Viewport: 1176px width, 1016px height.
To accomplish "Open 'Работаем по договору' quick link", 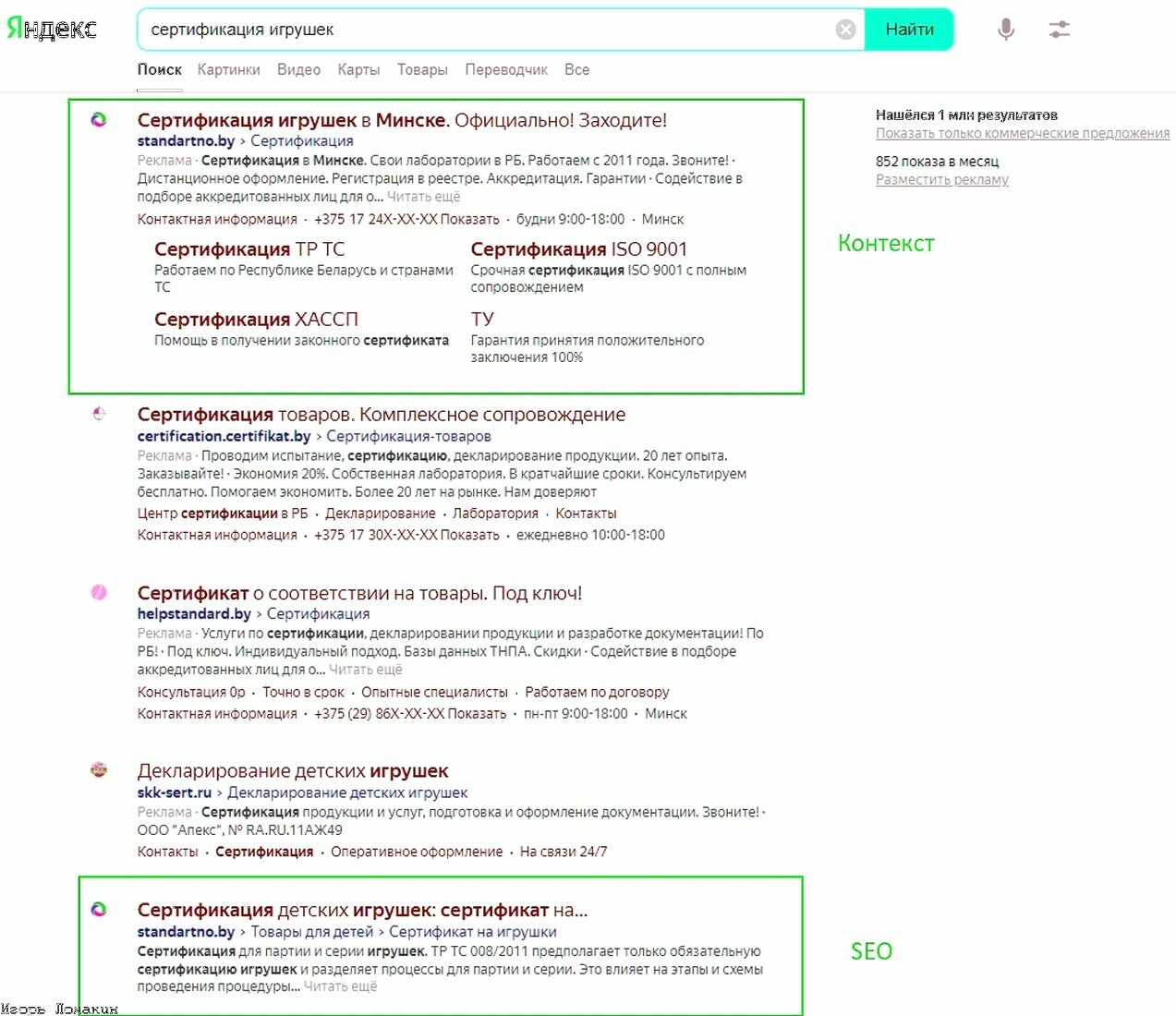I will coord(597,693).
